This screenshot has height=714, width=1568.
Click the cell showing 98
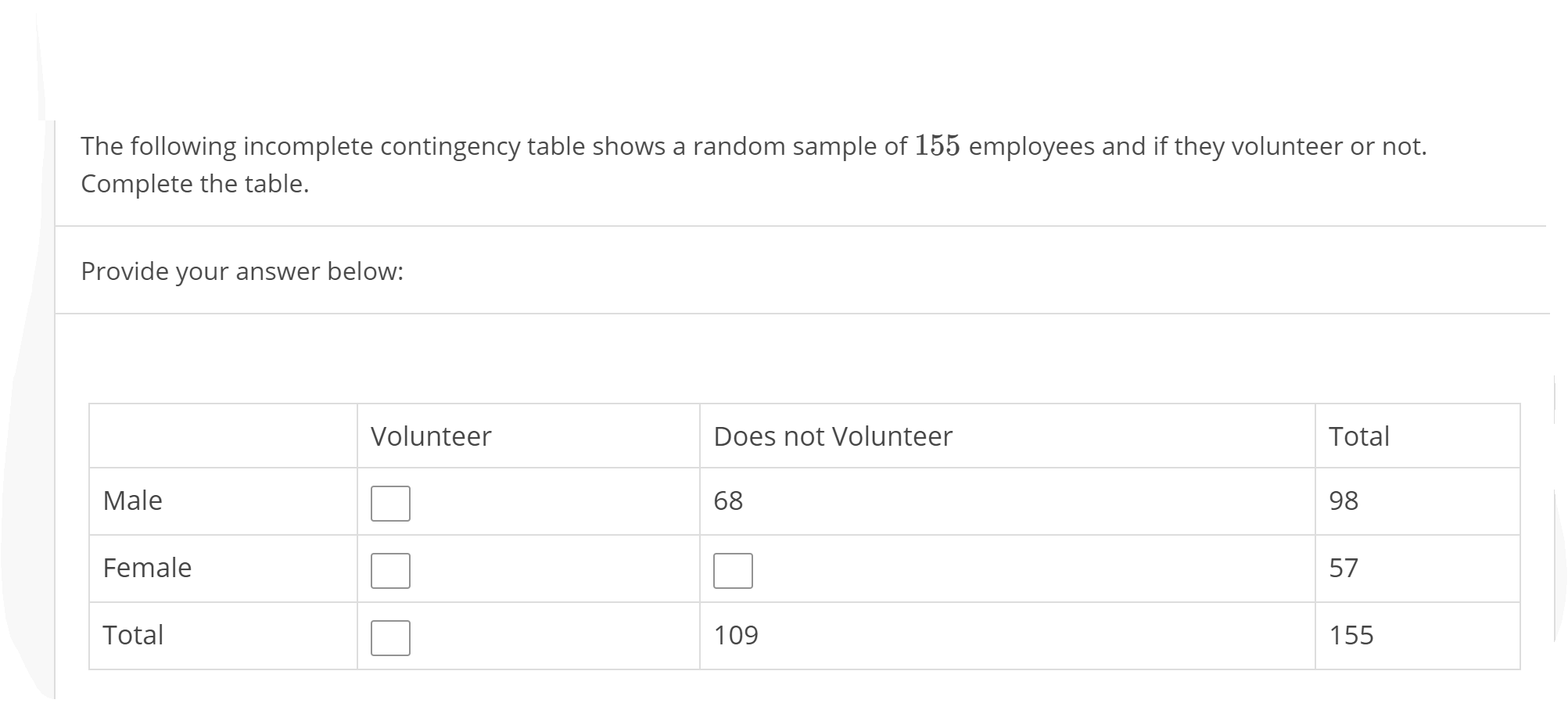(x=1343, y=501)
